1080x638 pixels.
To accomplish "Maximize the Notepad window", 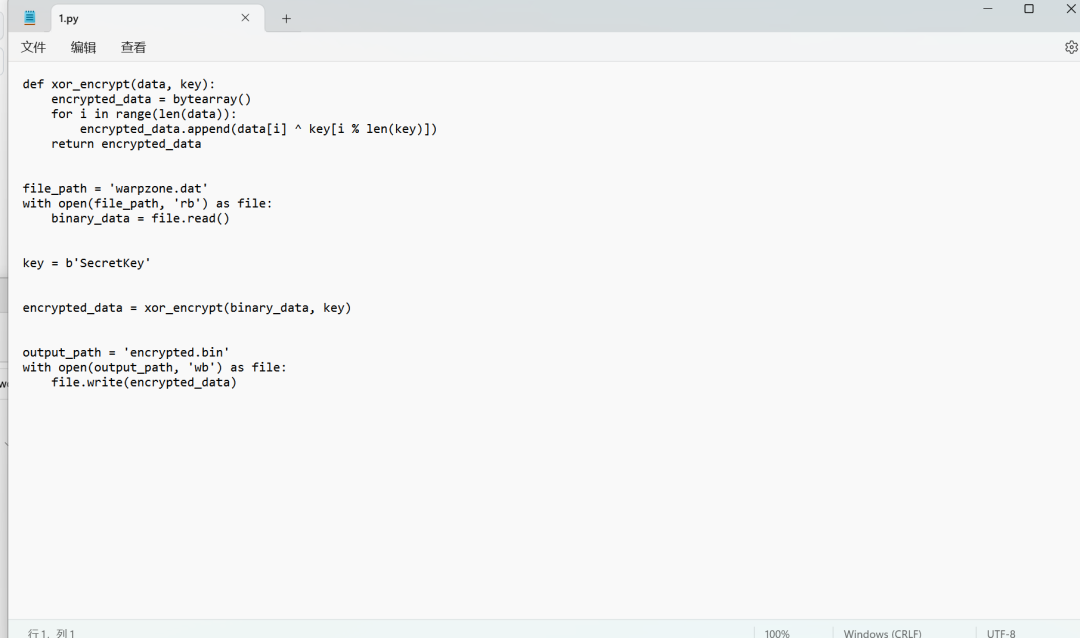I will tap(1029, 9).
